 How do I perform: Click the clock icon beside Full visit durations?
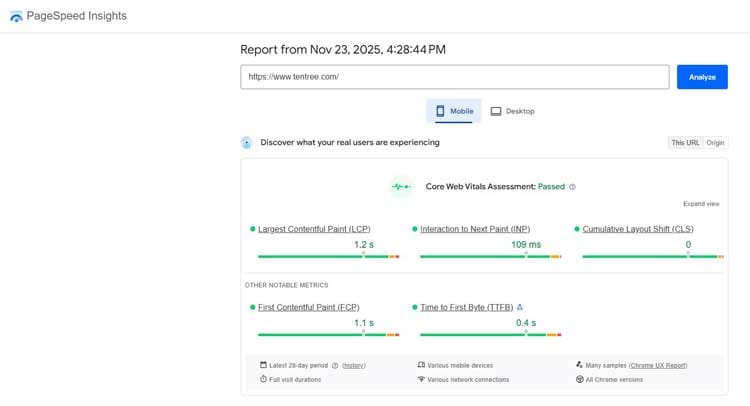[263, 379]
